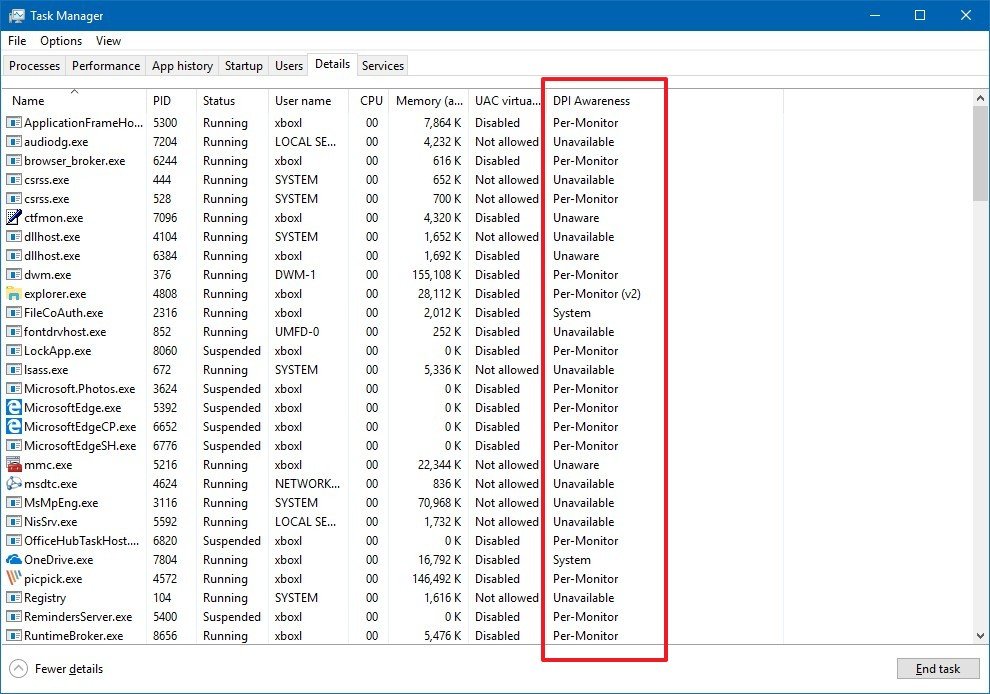Click the MicrosoftEdge.exe browser icon
The height and width of the screenshot is (694, 990).
click(x=13, y=407)
